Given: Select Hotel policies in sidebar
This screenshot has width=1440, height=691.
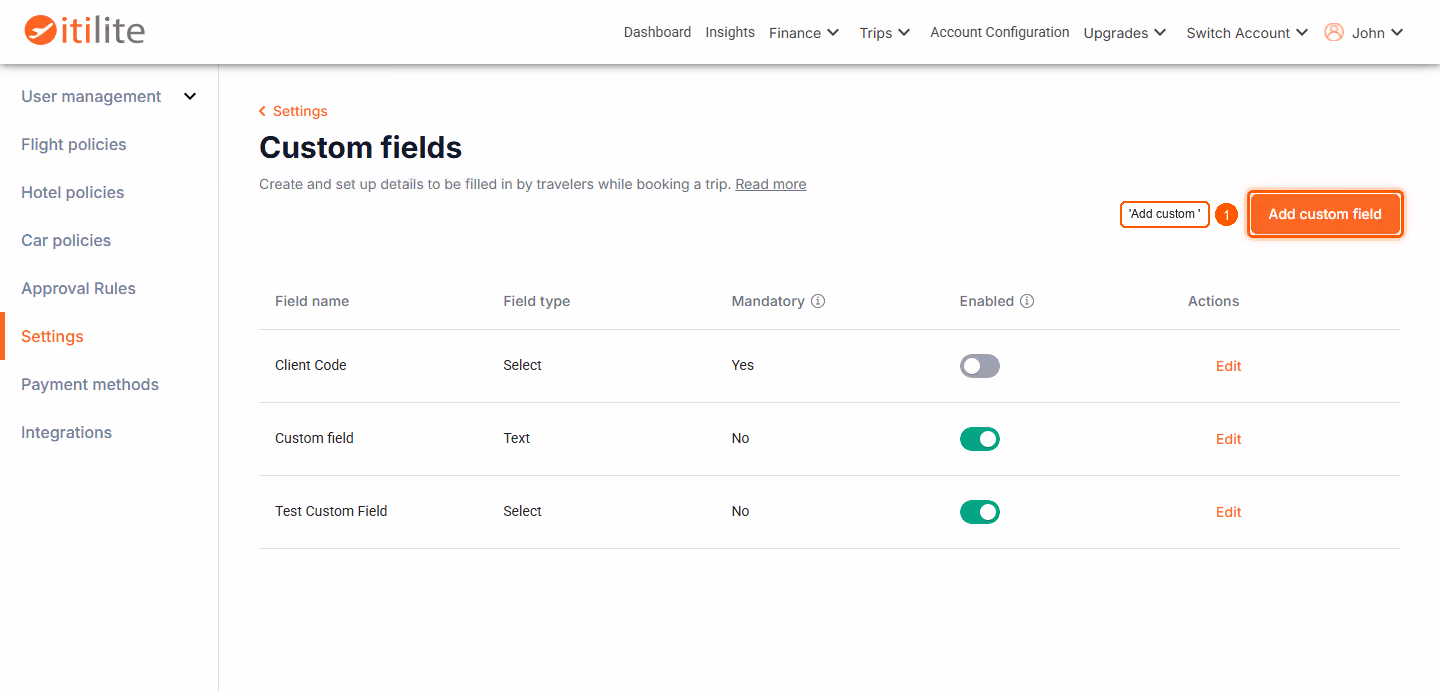Looking at the screenshot, I should click(x=73, y=192).
